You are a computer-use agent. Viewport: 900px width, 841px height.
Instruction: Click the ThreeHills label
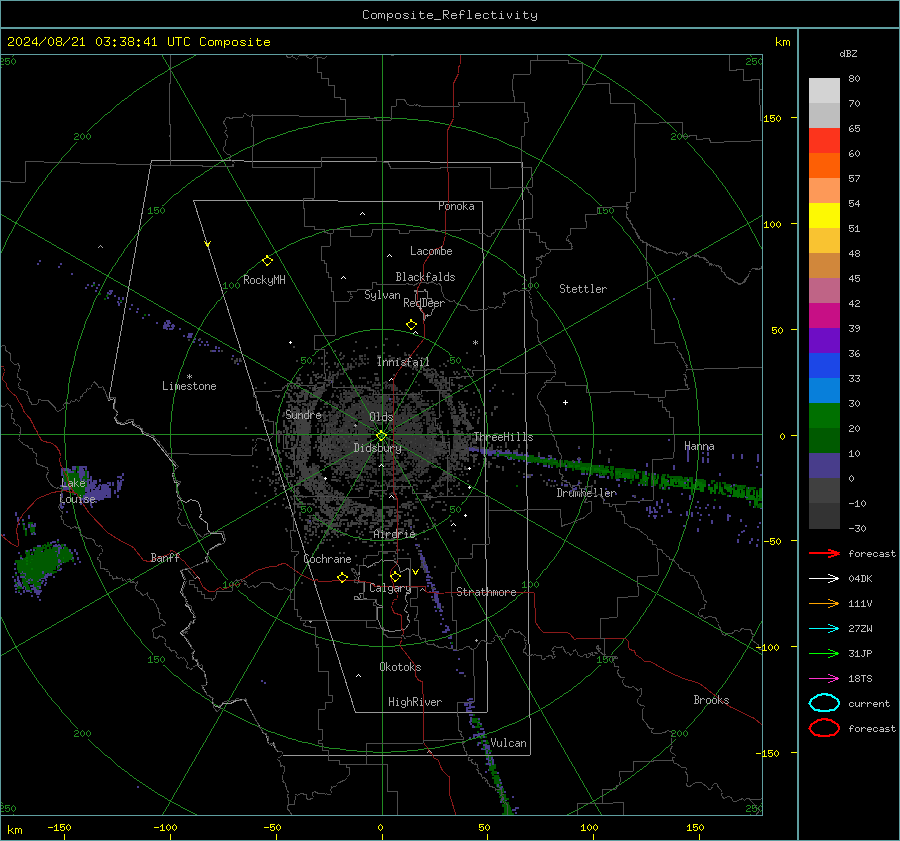[503, 437]
